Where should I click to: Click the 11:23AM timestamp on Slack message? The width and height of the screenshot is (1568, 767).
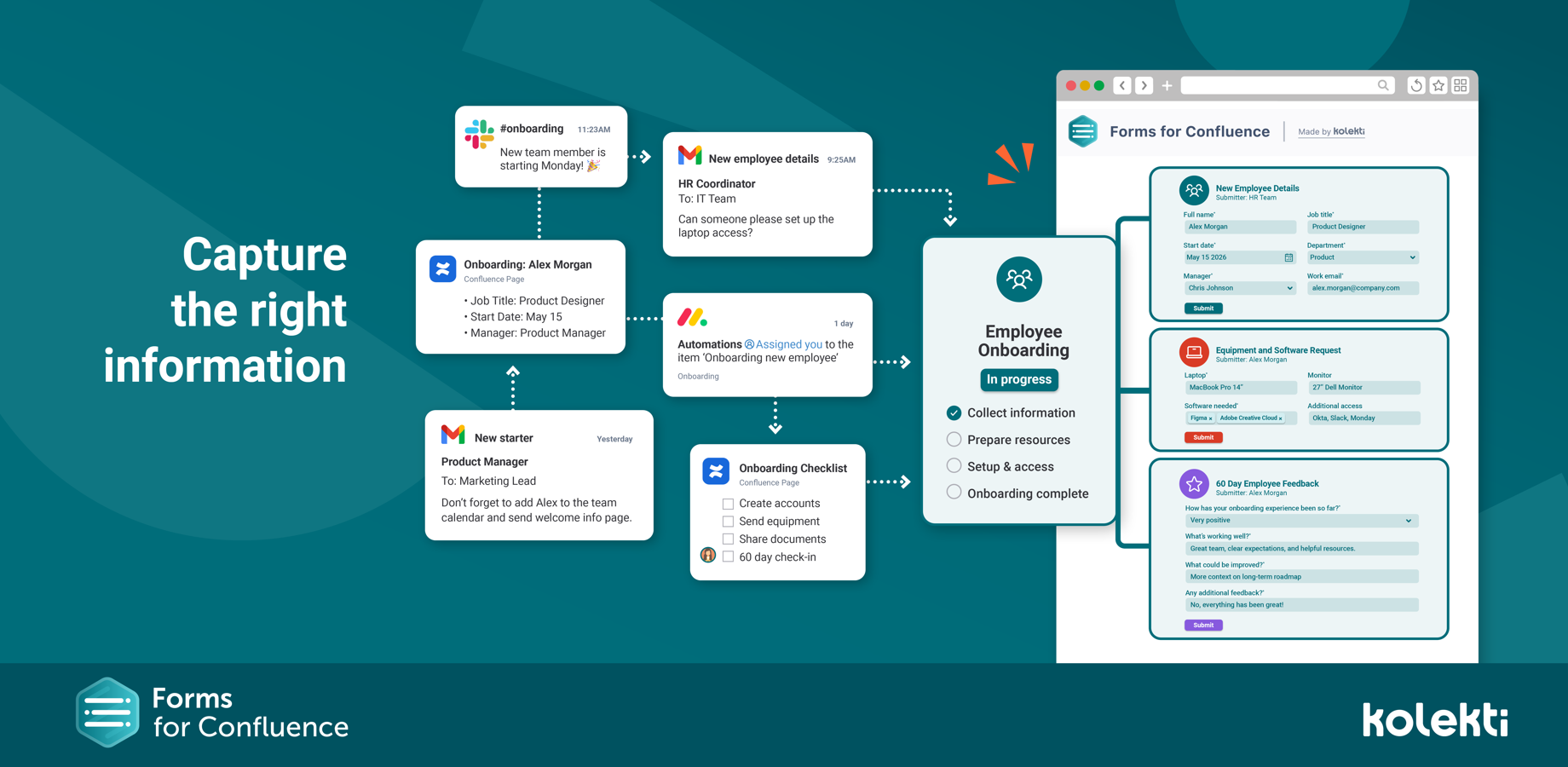coord(594,130)
